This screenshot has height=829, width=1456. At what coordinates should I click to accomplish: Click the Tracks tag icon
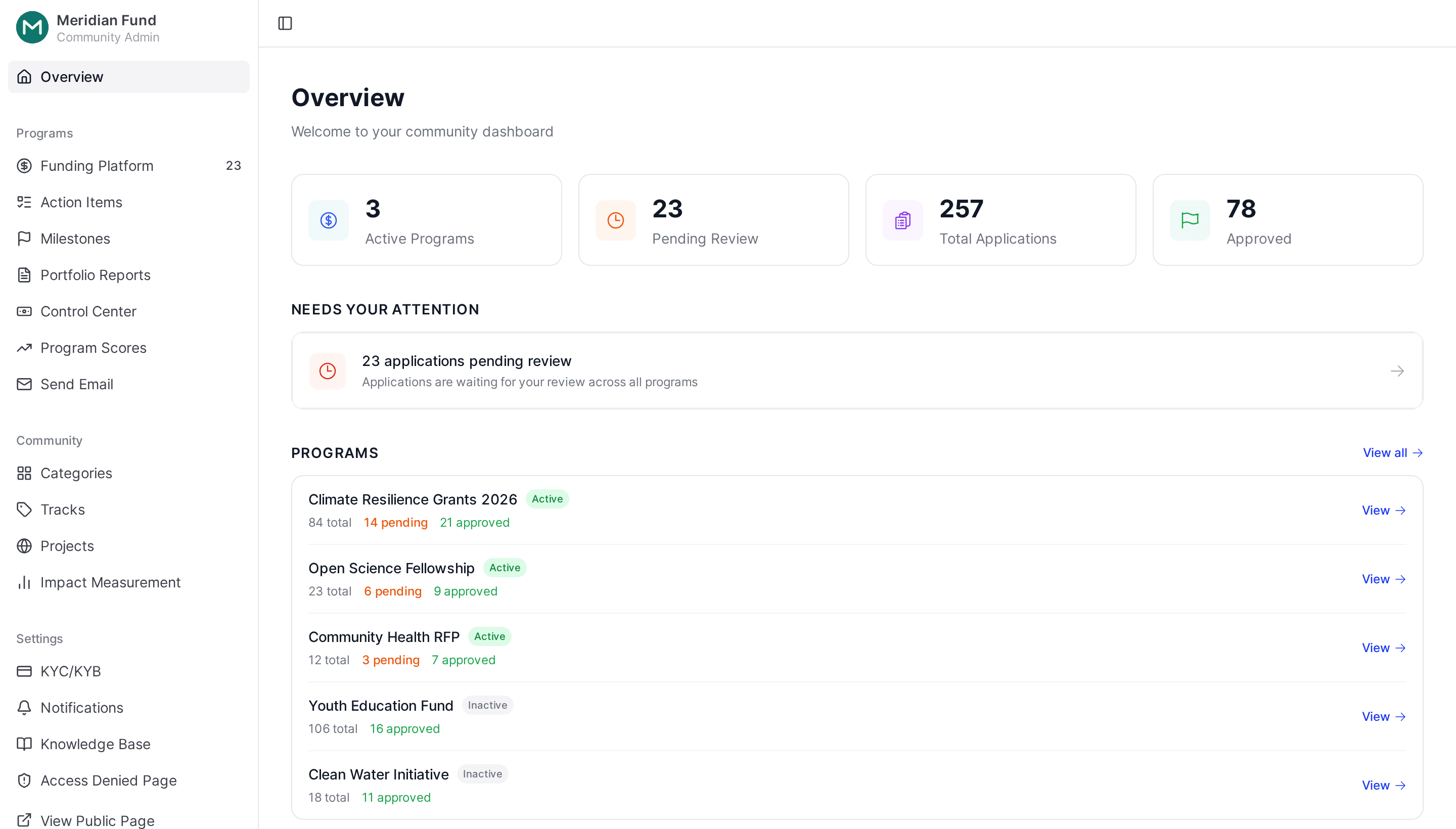click(24, 510)
